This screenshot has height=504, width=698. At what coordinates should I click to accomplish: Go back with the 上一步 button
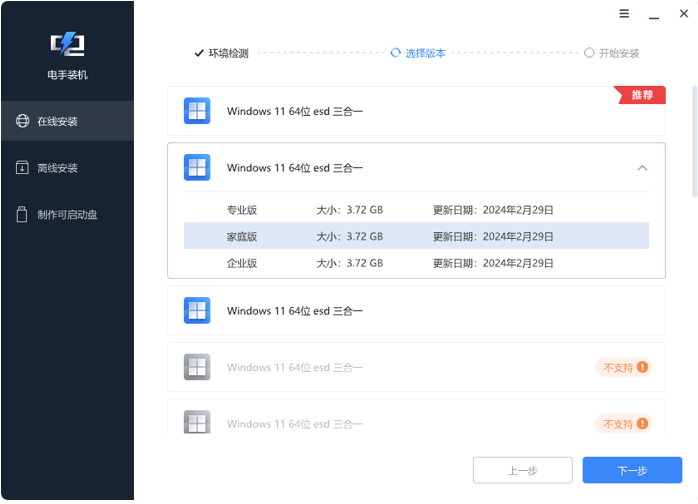pyautogui.click(x=523, y=470)
